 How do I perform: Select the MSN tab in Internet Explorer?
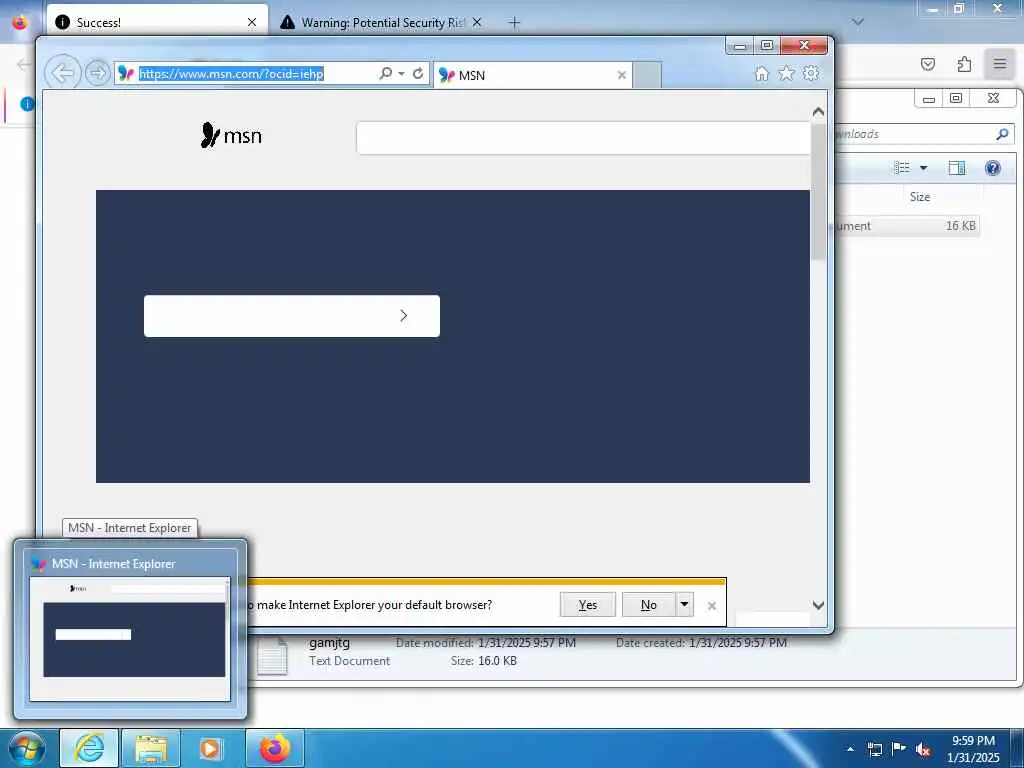coord(532,75)
